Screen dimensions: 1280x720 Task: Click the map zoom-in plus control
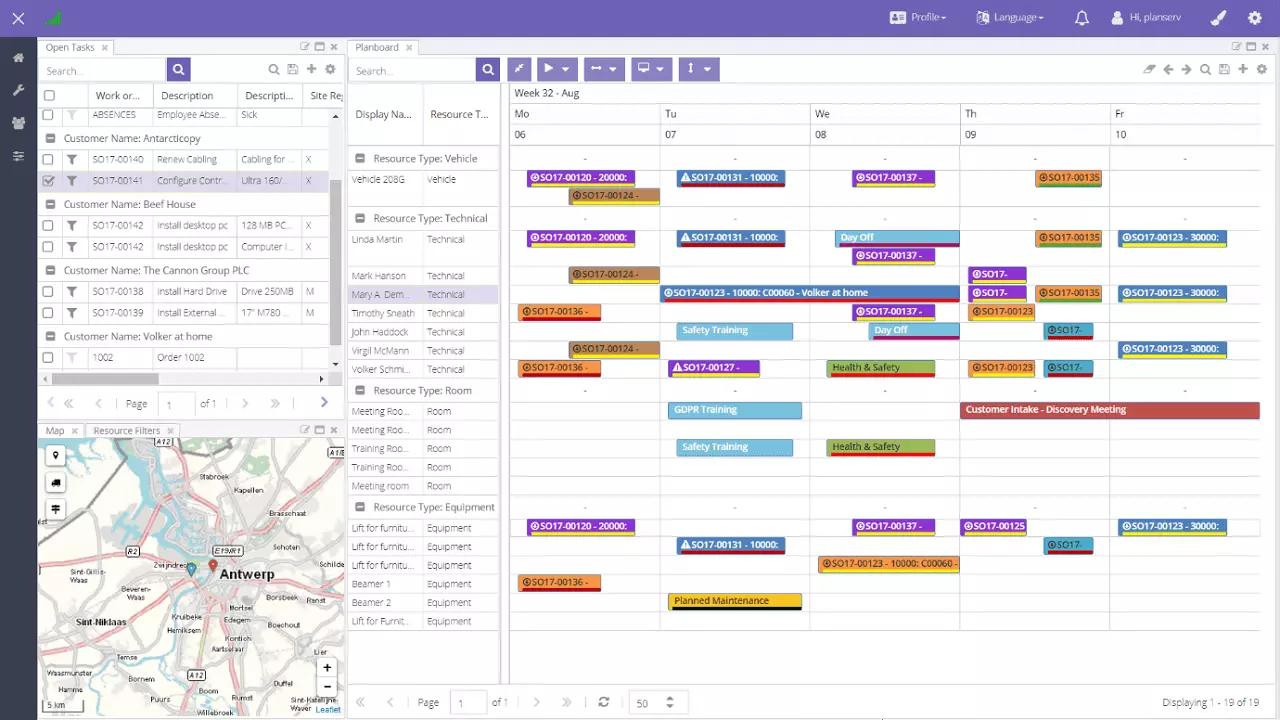tap(326, 667)
